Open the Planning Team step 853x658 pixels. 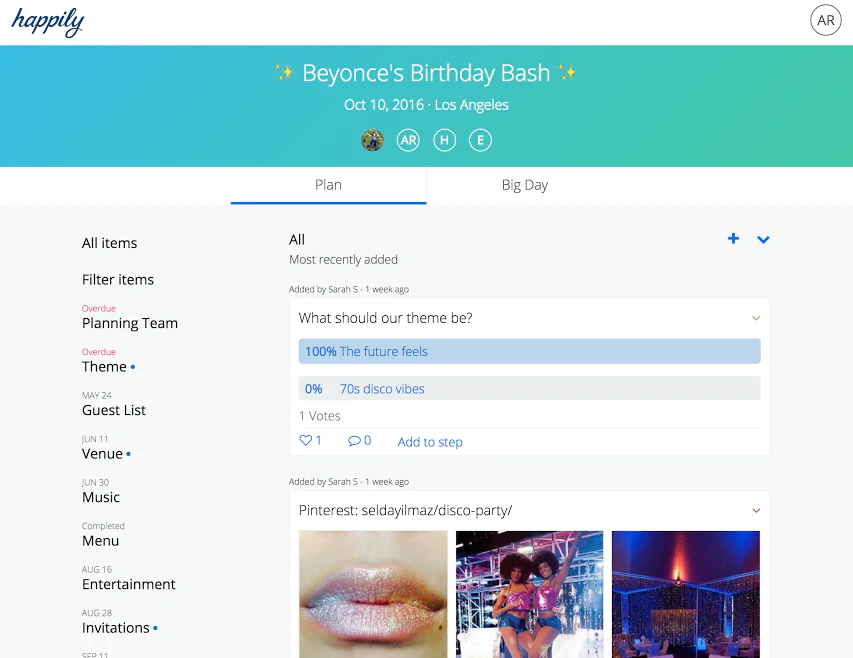pyautogui.click(x=130, y=323)
